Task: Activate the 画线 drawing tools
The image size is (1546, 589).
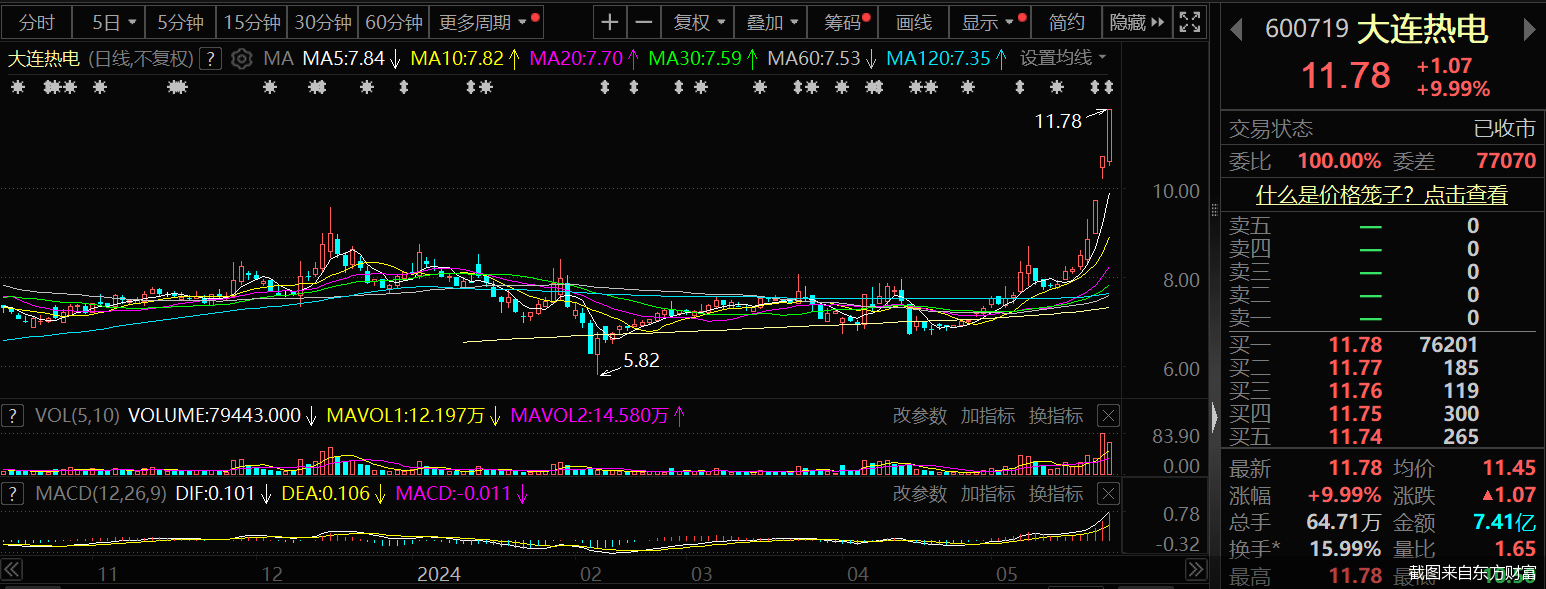Action: tap(914, 22)
